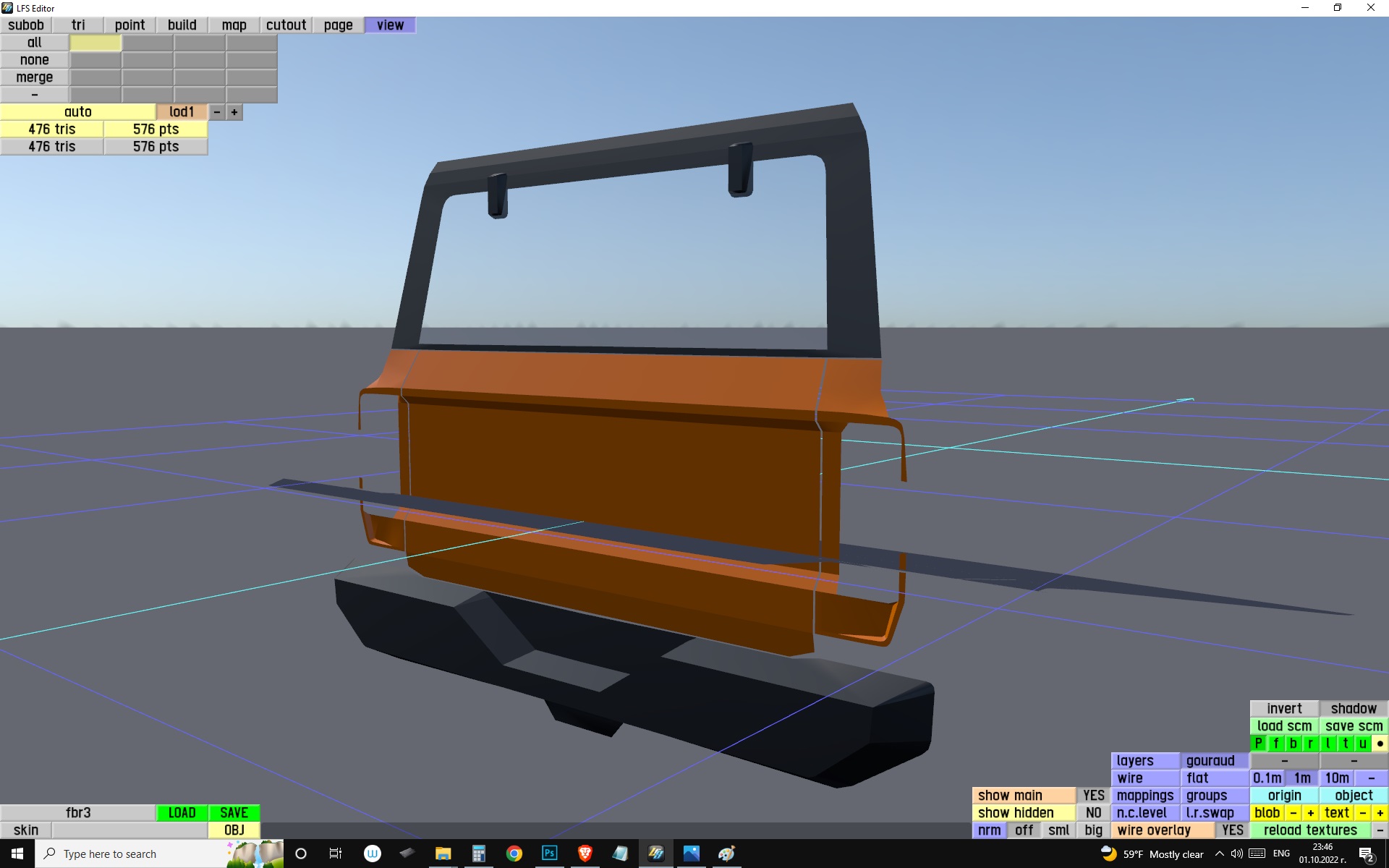1389x868 pixels.
Task: Click the green LOAD button
Action: [182, 812]
